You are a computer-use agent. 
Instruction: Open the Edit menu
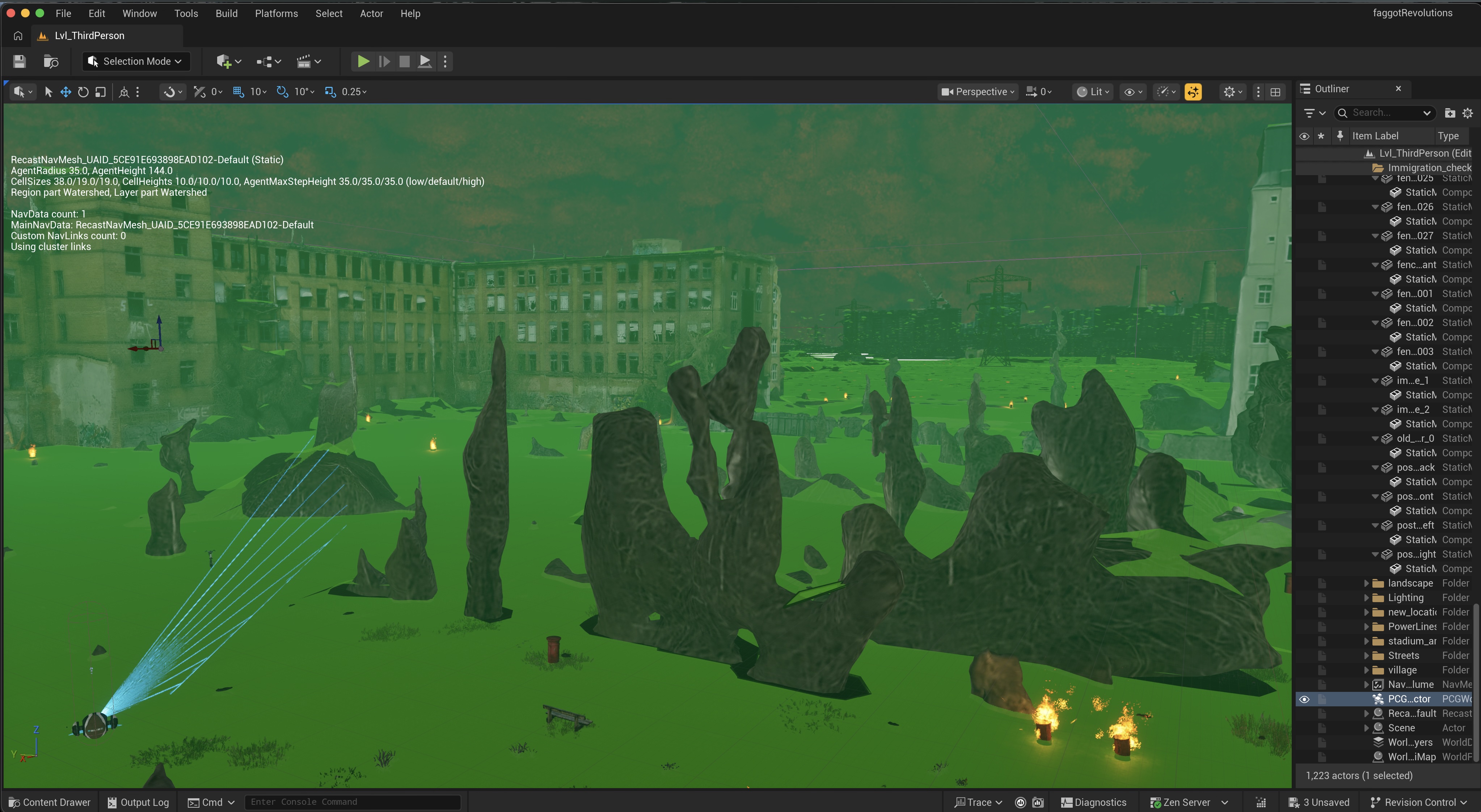[x=97, y=13]
